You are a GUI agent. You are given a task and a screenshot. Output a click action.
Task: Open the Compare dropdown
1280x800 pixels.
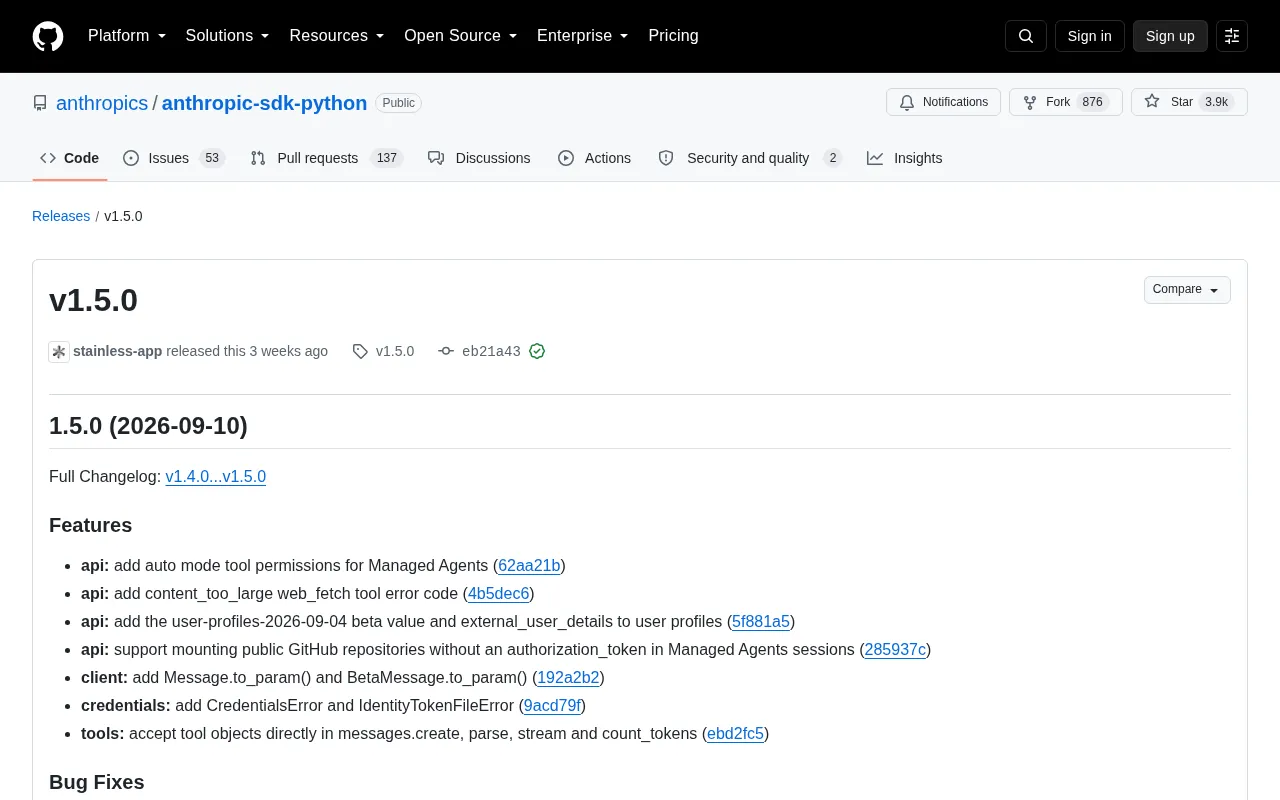click(1187, 290)
